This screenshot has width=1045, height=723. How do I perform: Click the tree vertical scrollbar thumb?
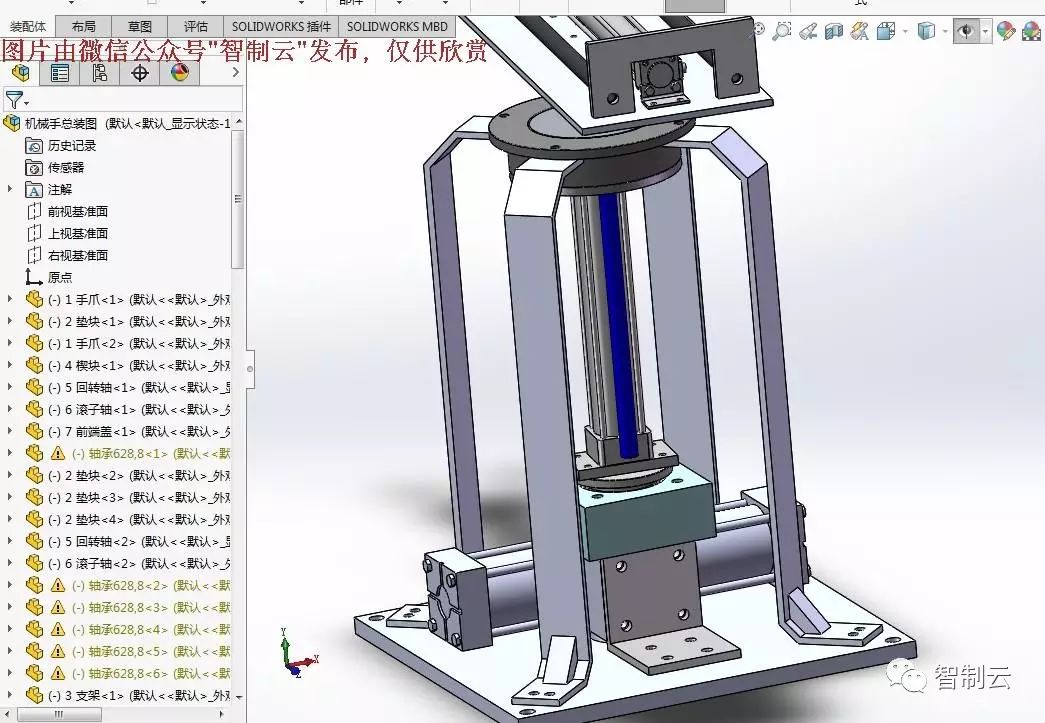click(238, 199)
